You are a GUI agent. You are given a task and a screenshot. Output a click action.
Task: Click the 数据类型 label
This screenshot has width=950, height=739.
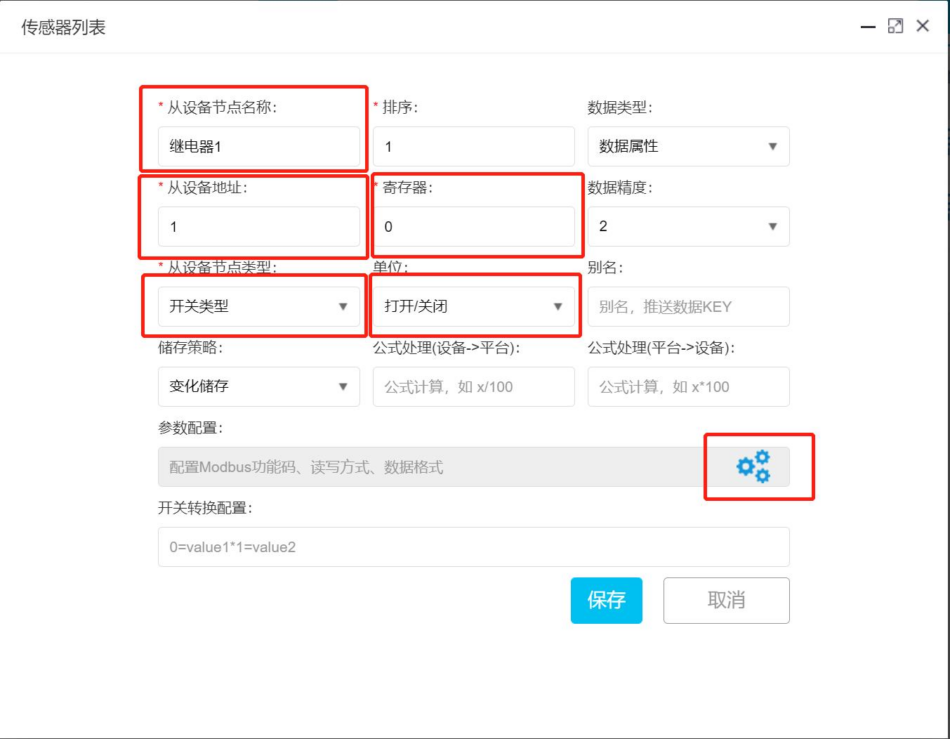pyautogui.click(x=620, y=107)
